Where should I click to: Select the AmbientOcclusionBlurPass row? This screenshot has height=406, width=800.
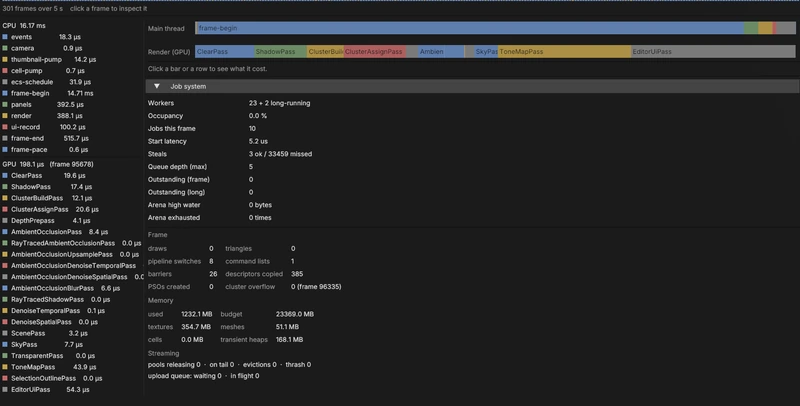(x=61, y=288)
